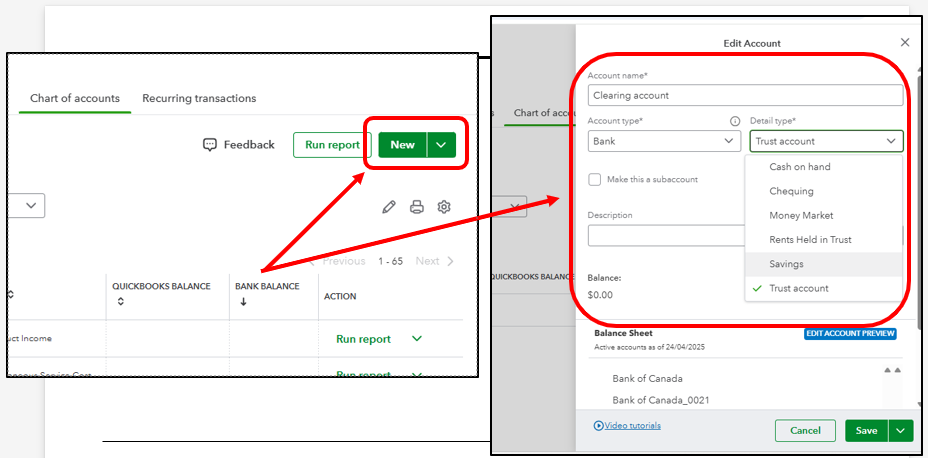The image size is (928, 458).
Task: Click the green New button
Action: coord(402,145)
